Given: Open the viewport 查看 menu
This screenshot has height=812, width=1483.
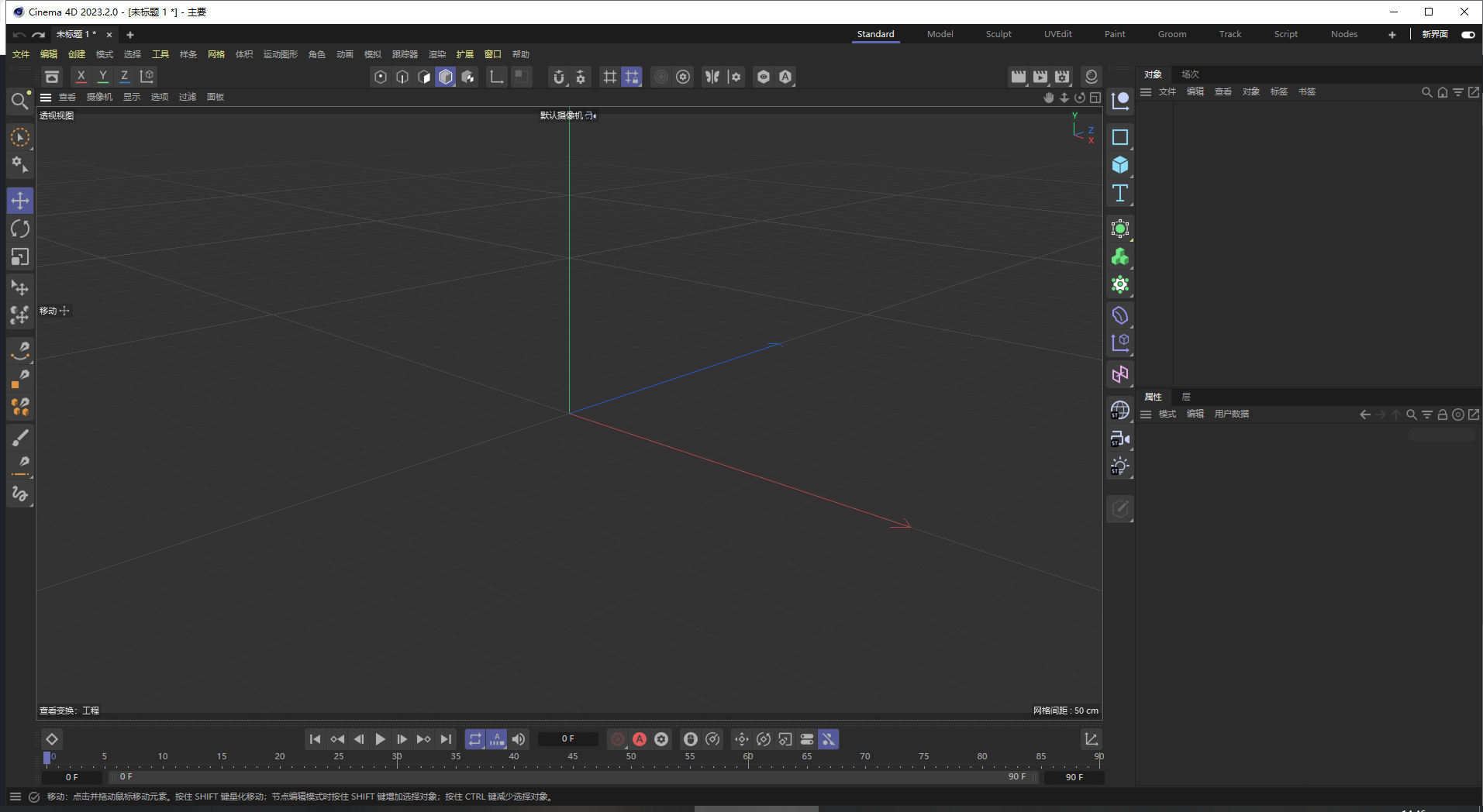Looking at the screenshot, I should [x=66, y=97].
